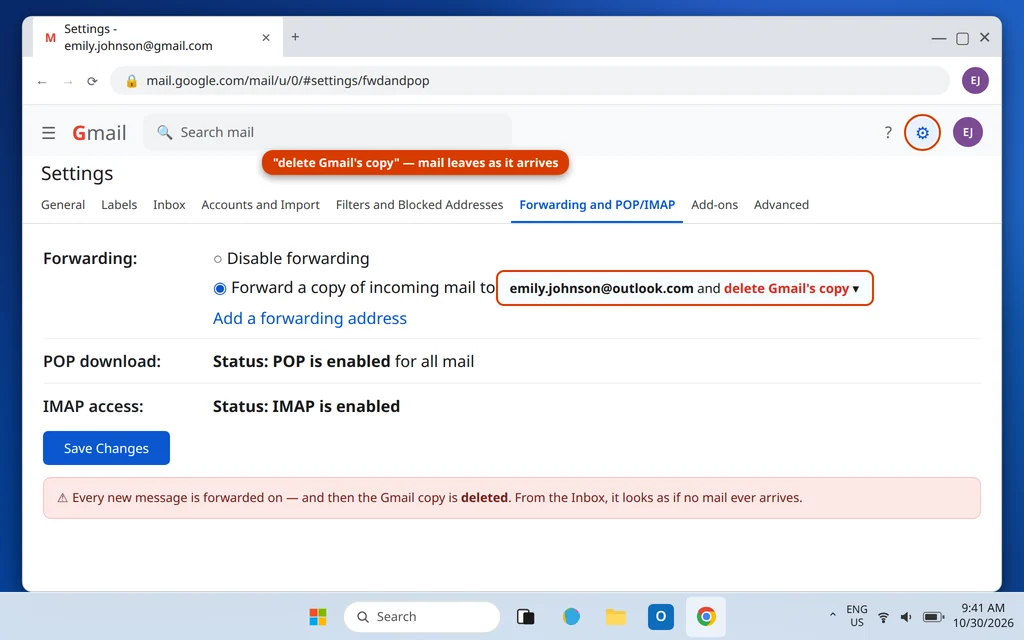Viewport: 1024px width, 640px height.
Task: Click the Settings browser tab title
Action: [138, 37]
